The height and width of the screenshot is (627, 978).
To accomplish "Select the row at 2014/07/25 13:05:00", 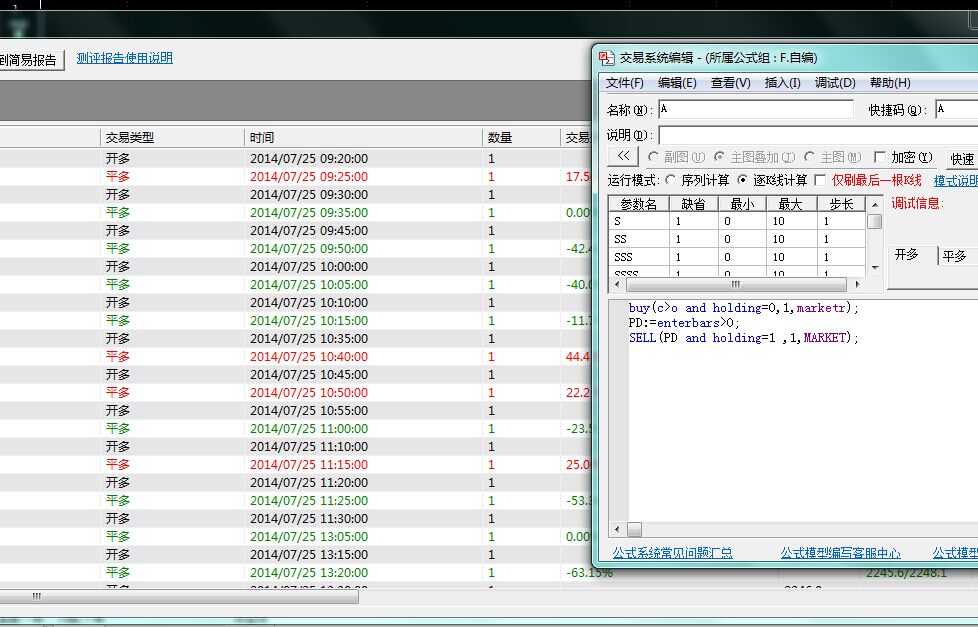I will click(x=296, y=537).
